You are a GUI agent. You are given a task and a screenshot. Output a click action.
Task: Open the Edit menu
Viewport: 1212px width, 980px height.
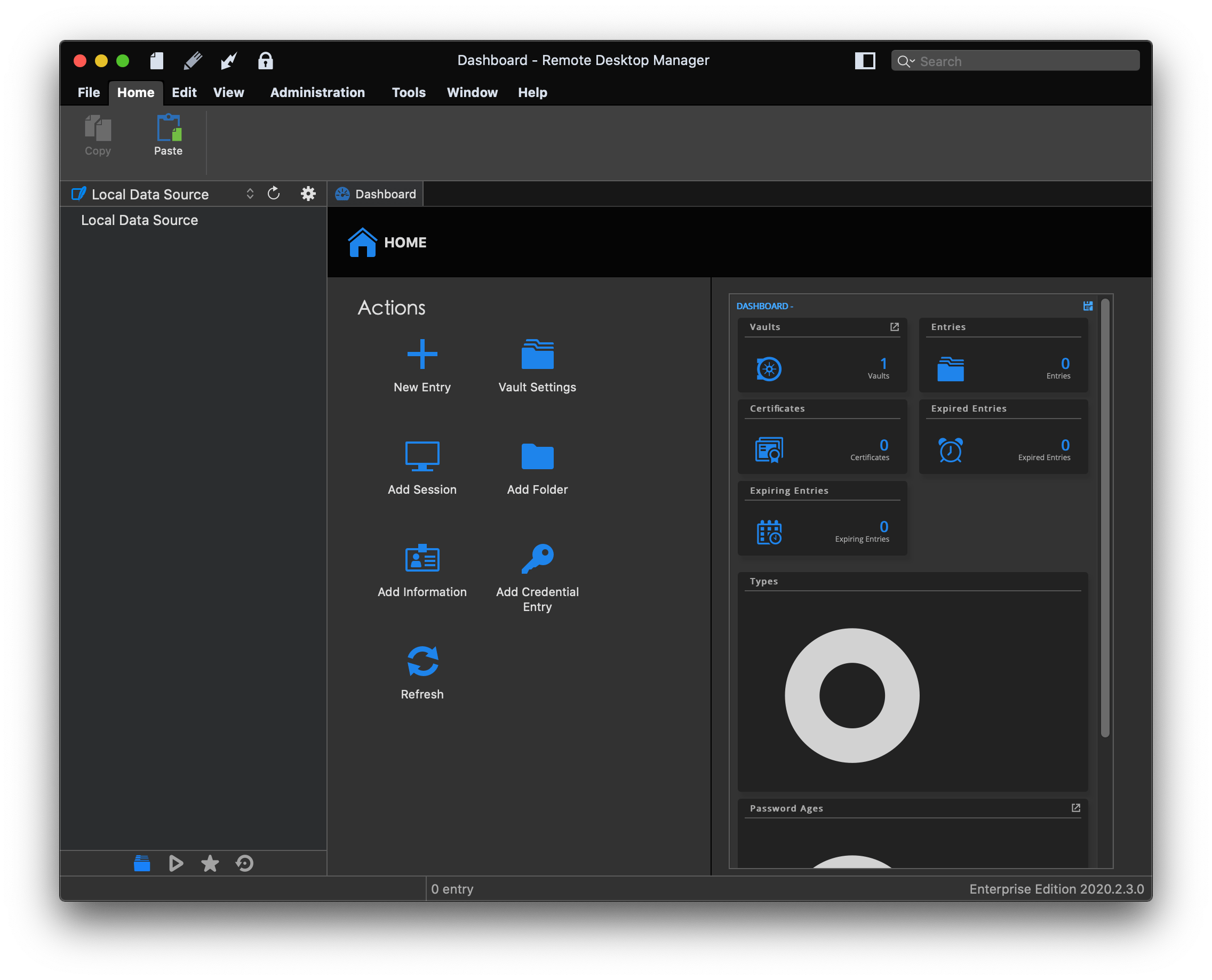coord(184,92)
